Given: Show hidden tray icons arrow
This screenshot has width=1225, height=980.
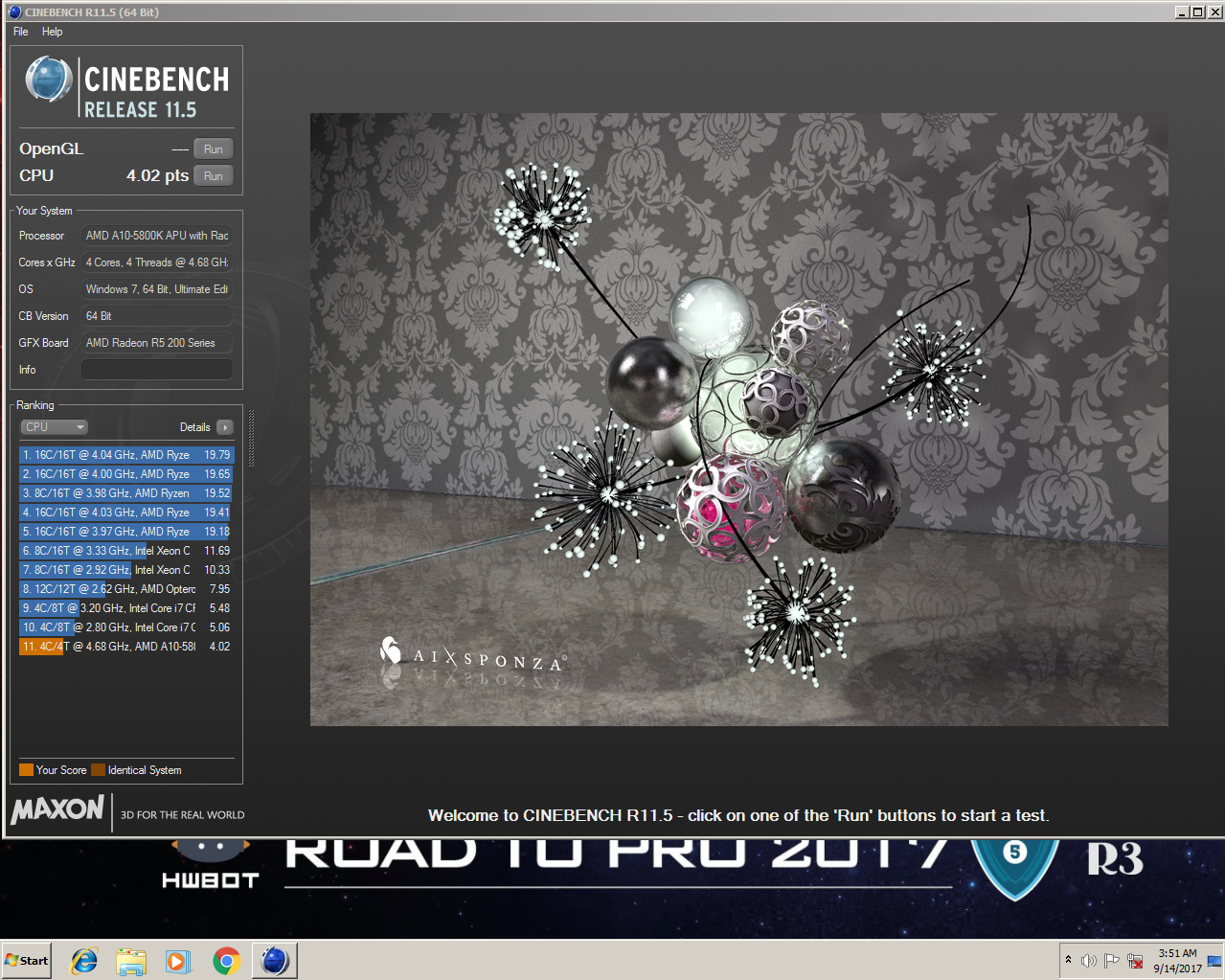Looking at the screenshot, I should (x=1068, y=960).
